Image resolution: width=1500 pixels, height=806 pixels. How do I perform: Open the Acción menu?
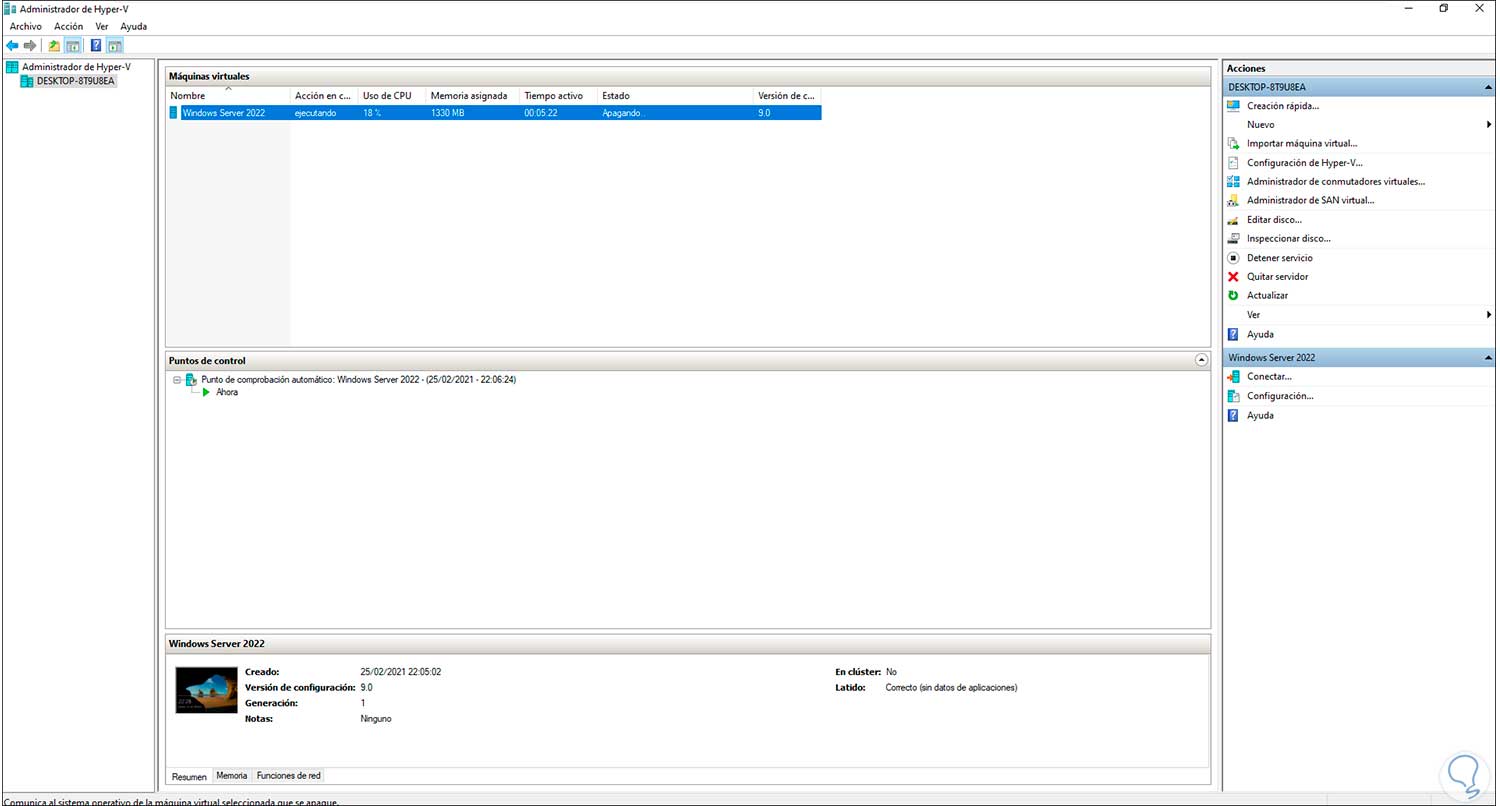pos(69,26)
